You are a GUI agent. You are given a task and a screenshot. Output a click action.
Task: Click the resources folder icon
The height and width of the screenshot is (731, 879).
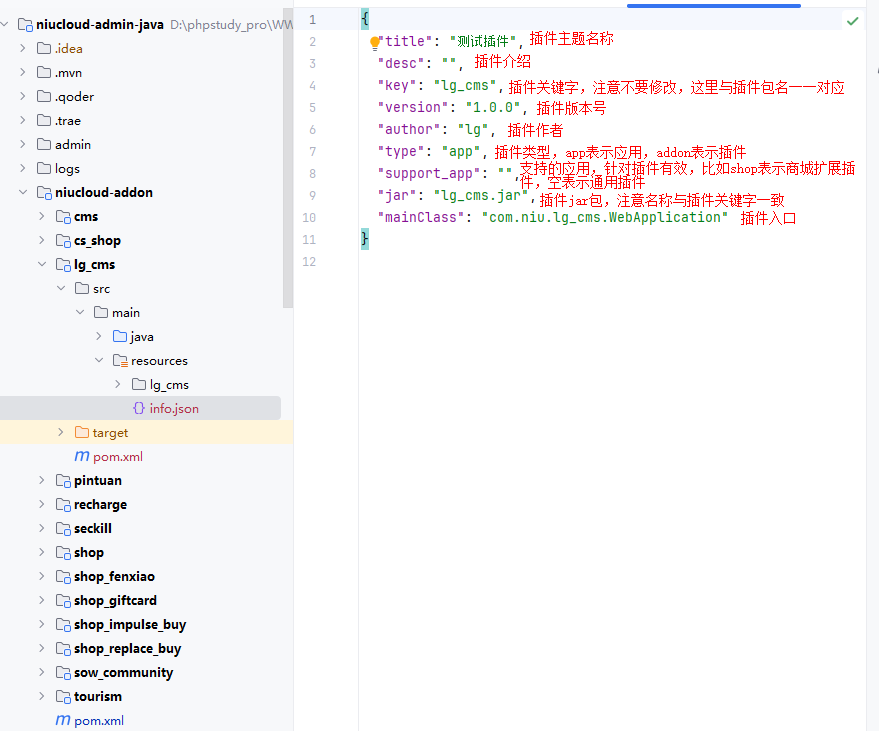point(119,360)
